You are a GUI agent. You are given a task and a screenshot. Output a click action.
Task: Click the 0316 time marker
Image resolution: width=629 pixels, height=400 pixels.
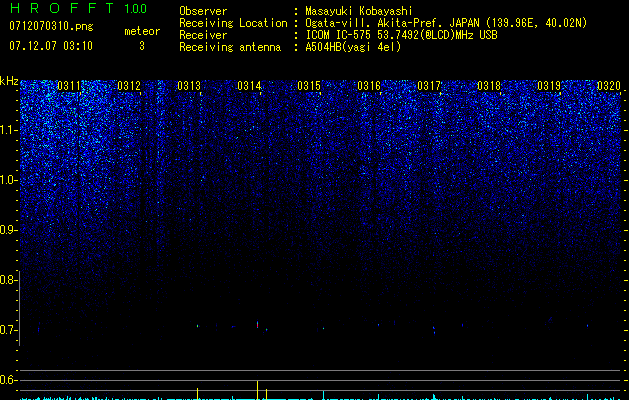click(369, 86)
